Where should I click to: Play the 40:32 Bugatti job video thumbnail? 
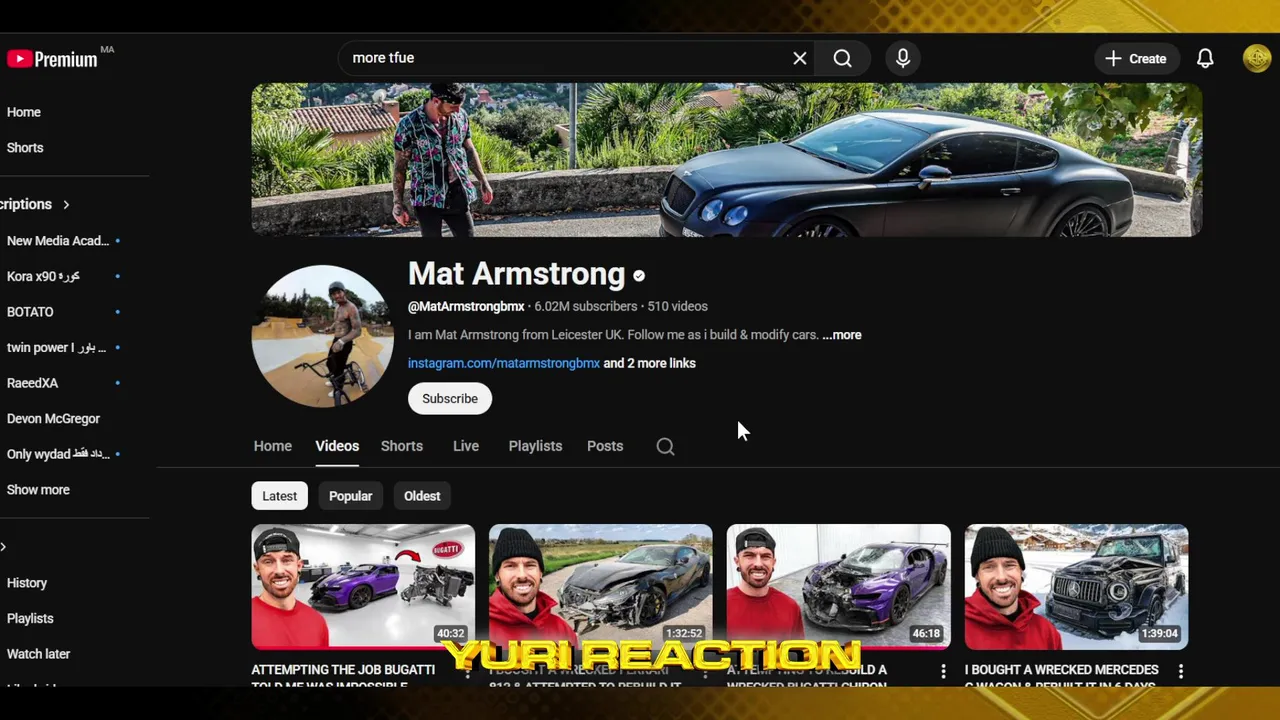click(x=363, y=586)
